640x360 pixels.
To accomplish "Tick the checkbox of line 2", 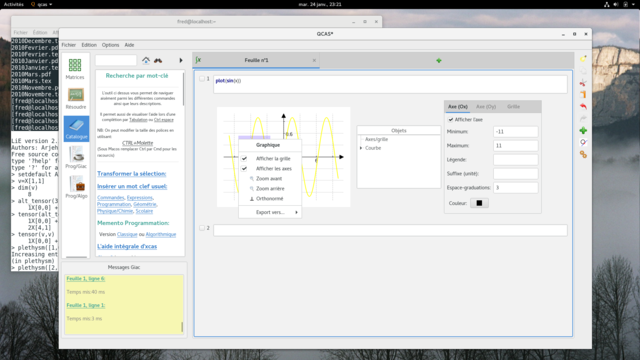I will 202,228.
